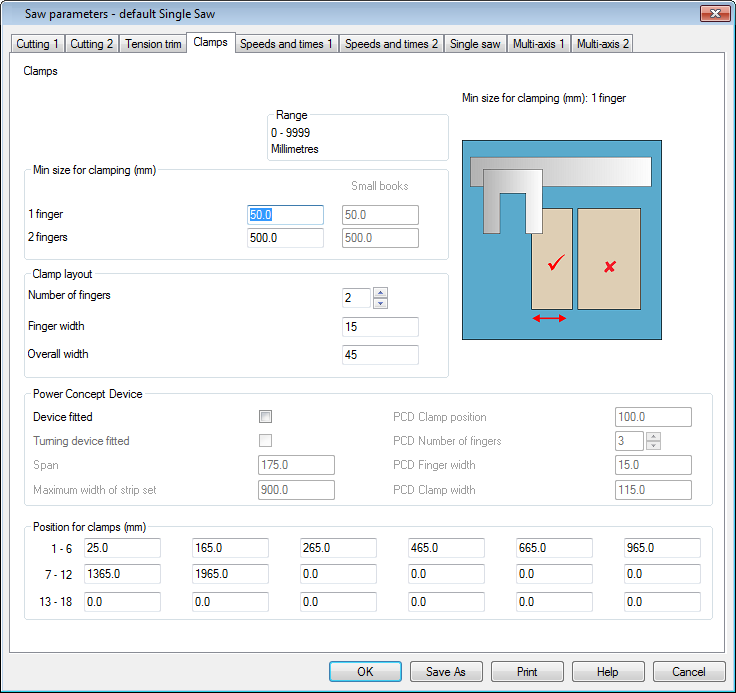736x693 pixels.
Task: Click the red double arrow in diagram
Action: [549, 318]
